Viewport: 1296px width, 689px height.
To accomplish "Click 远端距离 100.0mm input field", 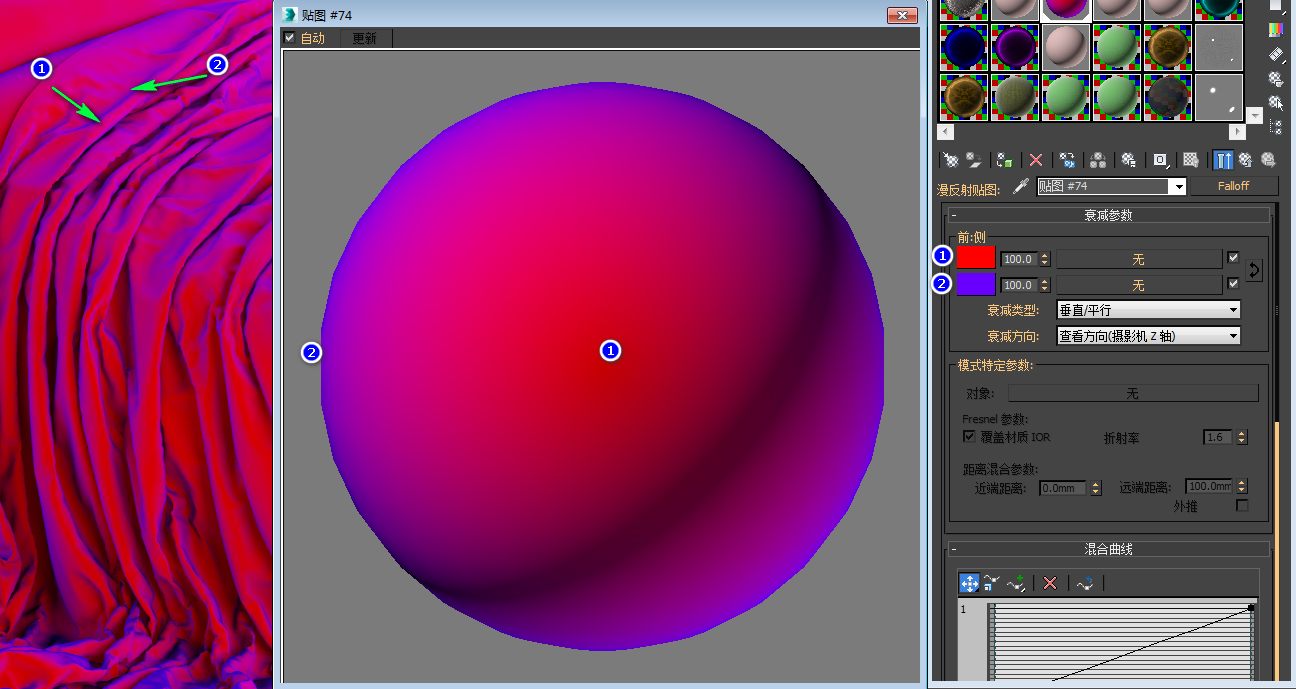I will tap(1210, 486).
